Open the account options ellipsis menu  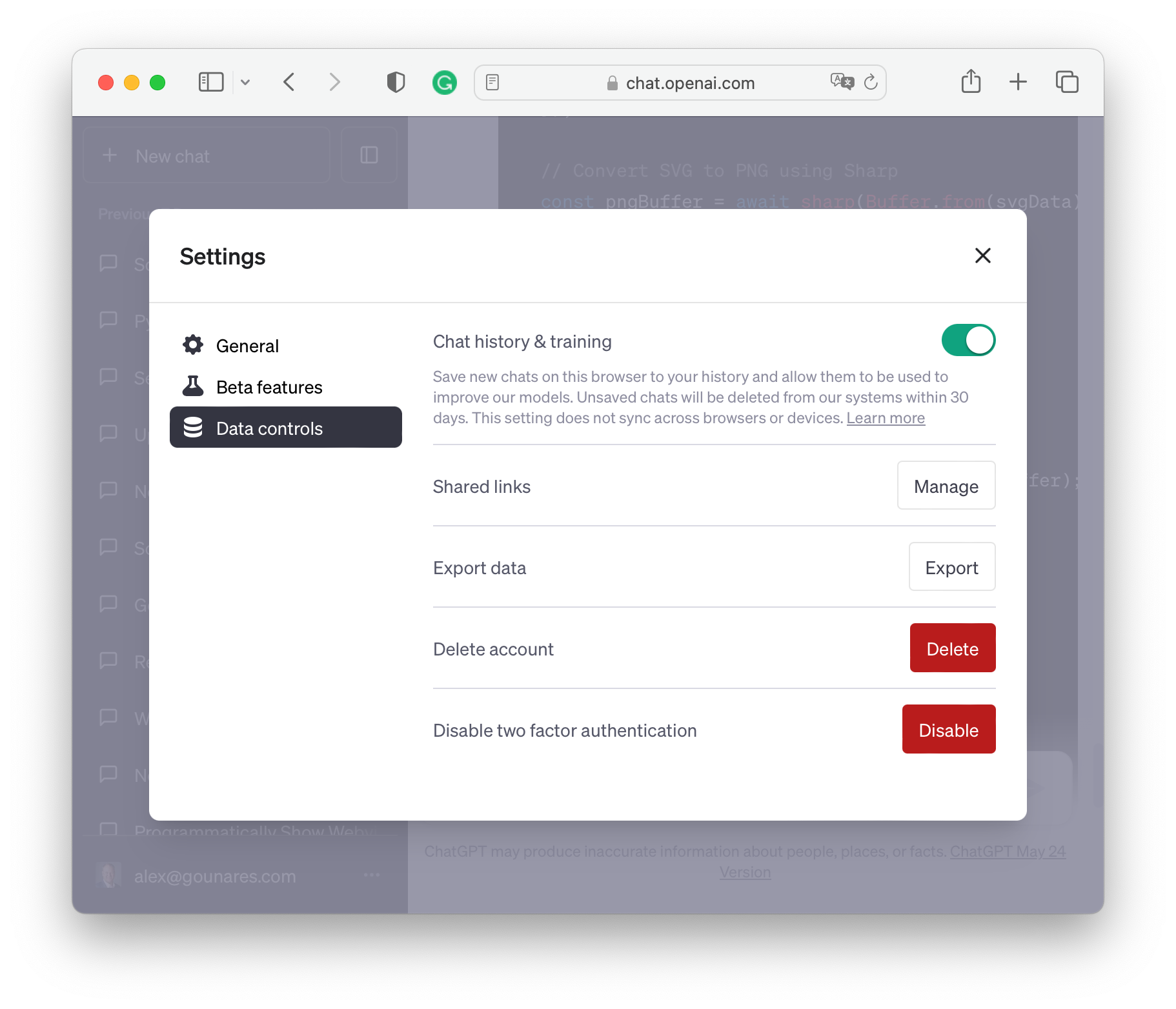click(x=372, y=875)
